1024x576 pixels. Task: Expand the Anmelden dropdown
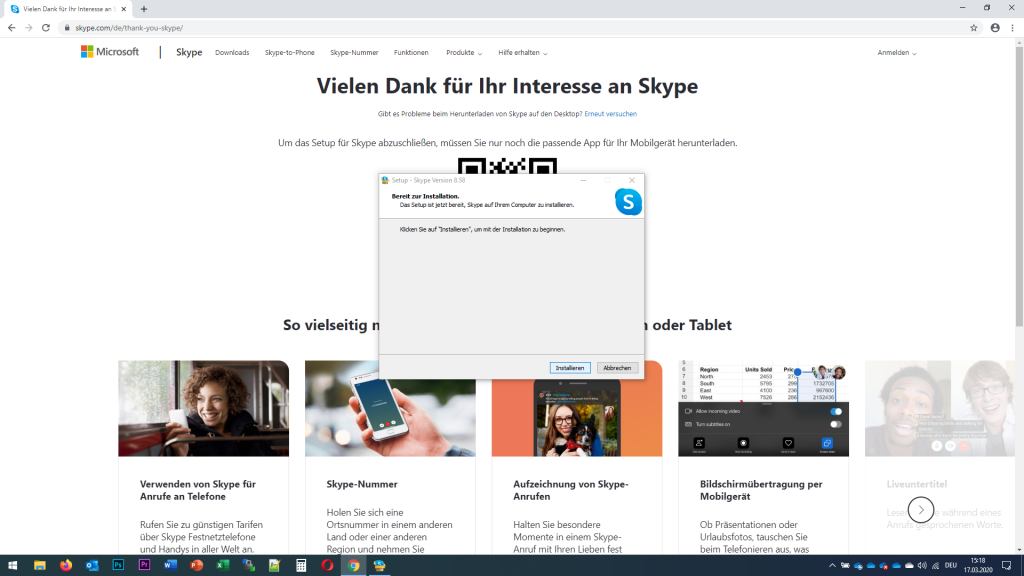point(897,53)
